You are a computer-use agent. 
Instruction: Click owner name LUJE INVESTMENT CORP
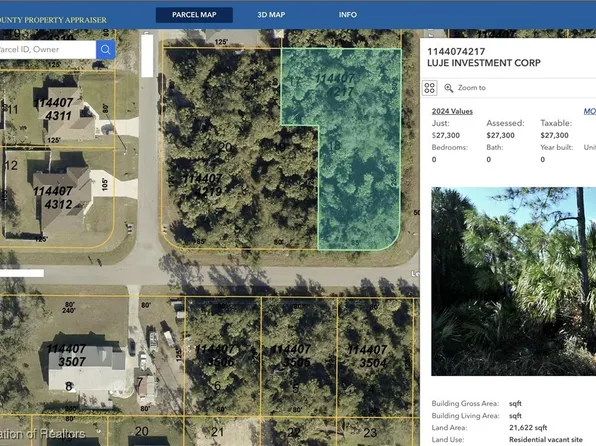tap(484, 63)
